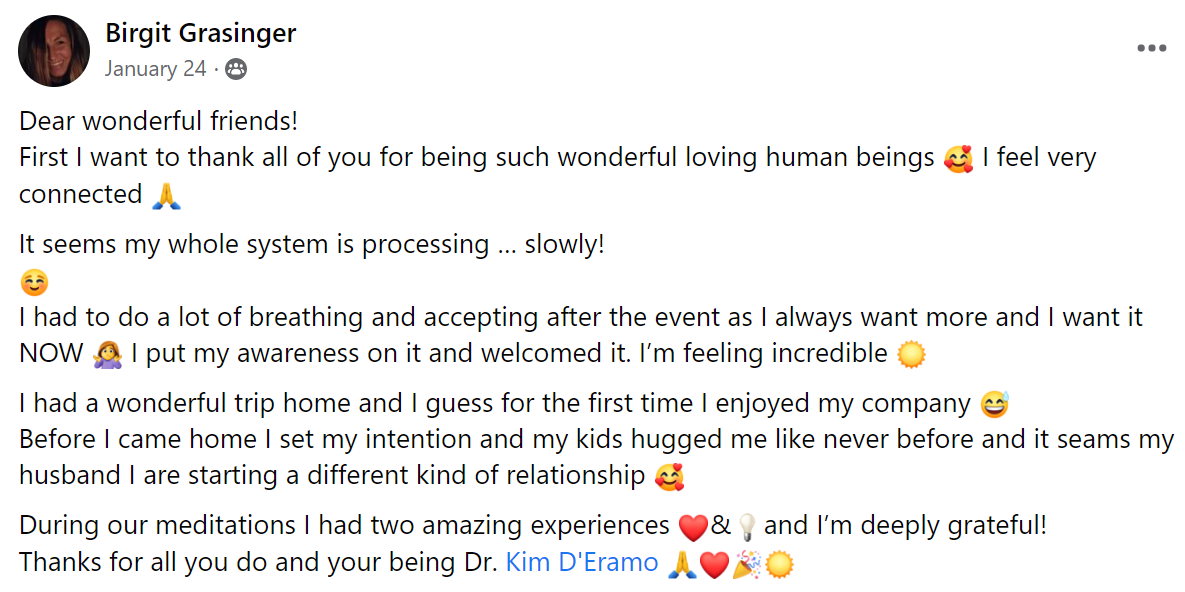Click the audience privacy icon beside the date
The image size is (1185, 592).
pyautogui.click(x=236, y=69)
